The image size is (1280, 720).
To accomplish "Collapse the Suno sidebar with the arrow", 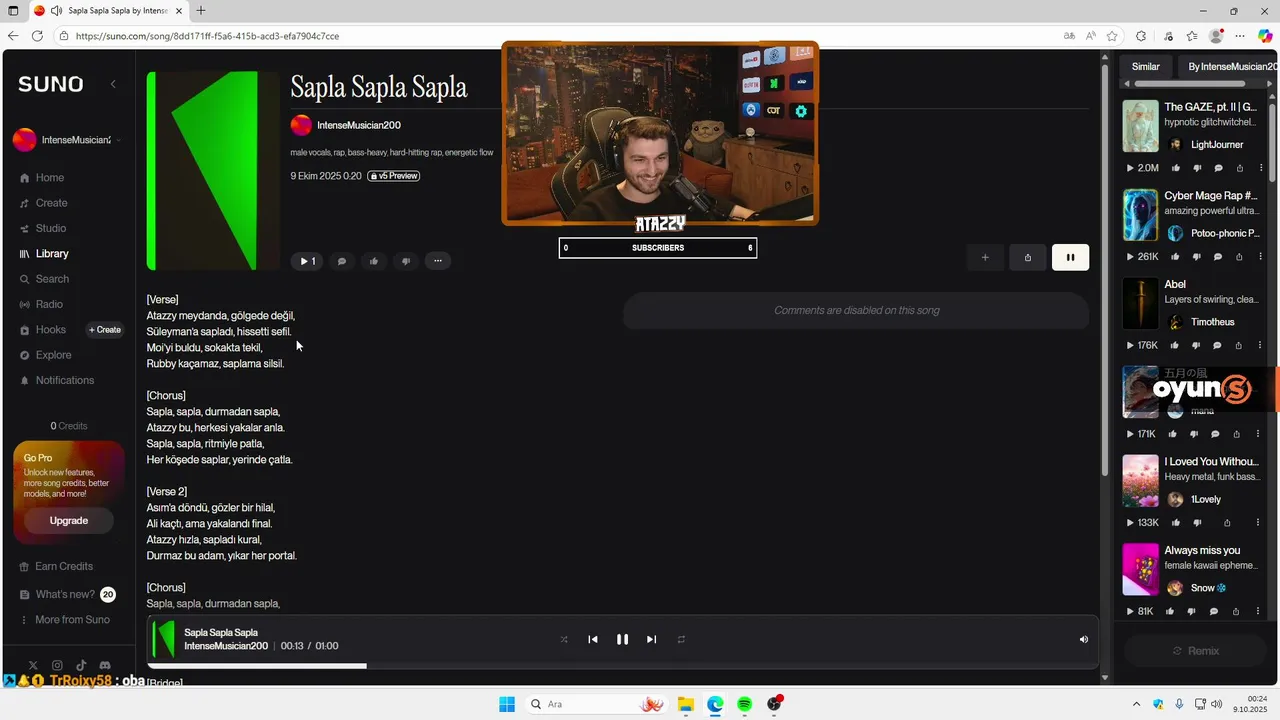I will tap(113, 84).
